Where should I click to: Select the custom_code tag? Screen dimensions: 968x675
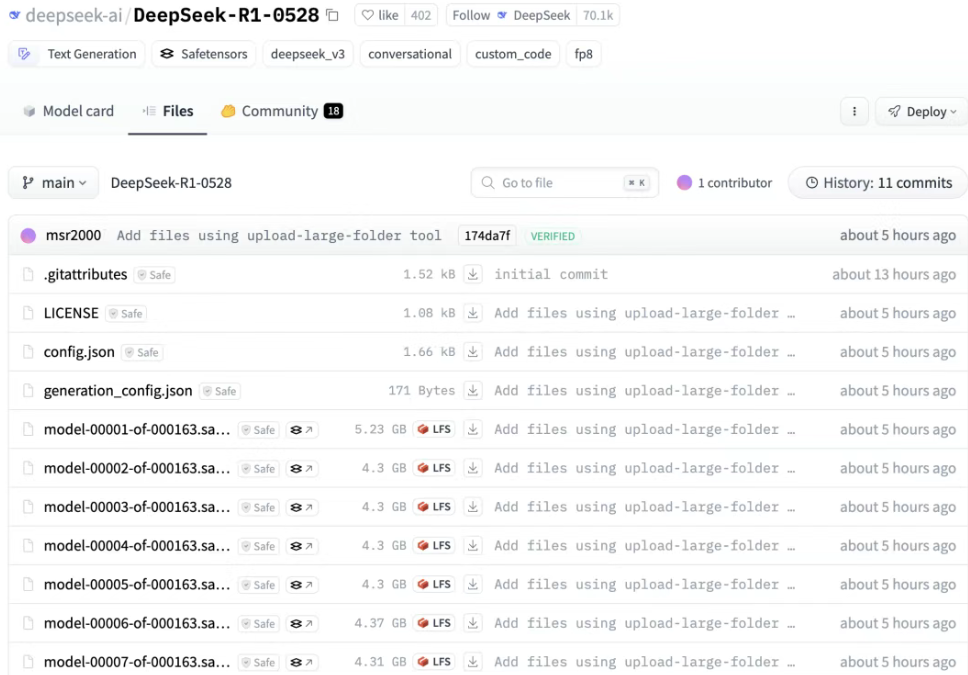click(x=513, y=54)
